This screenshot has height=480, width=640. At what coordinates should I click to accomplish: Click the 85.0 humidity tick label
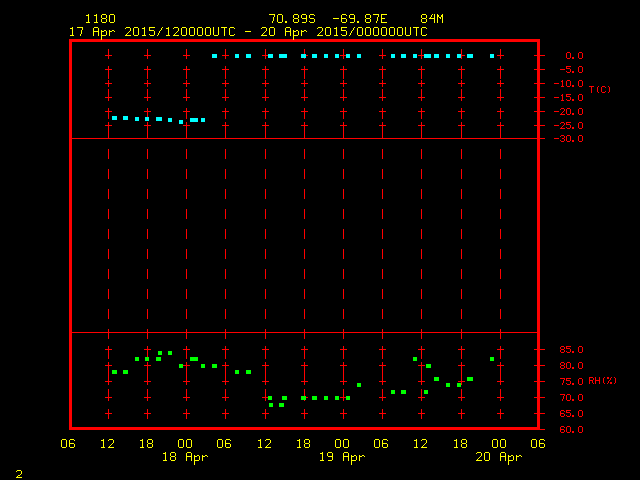(571, 350)
